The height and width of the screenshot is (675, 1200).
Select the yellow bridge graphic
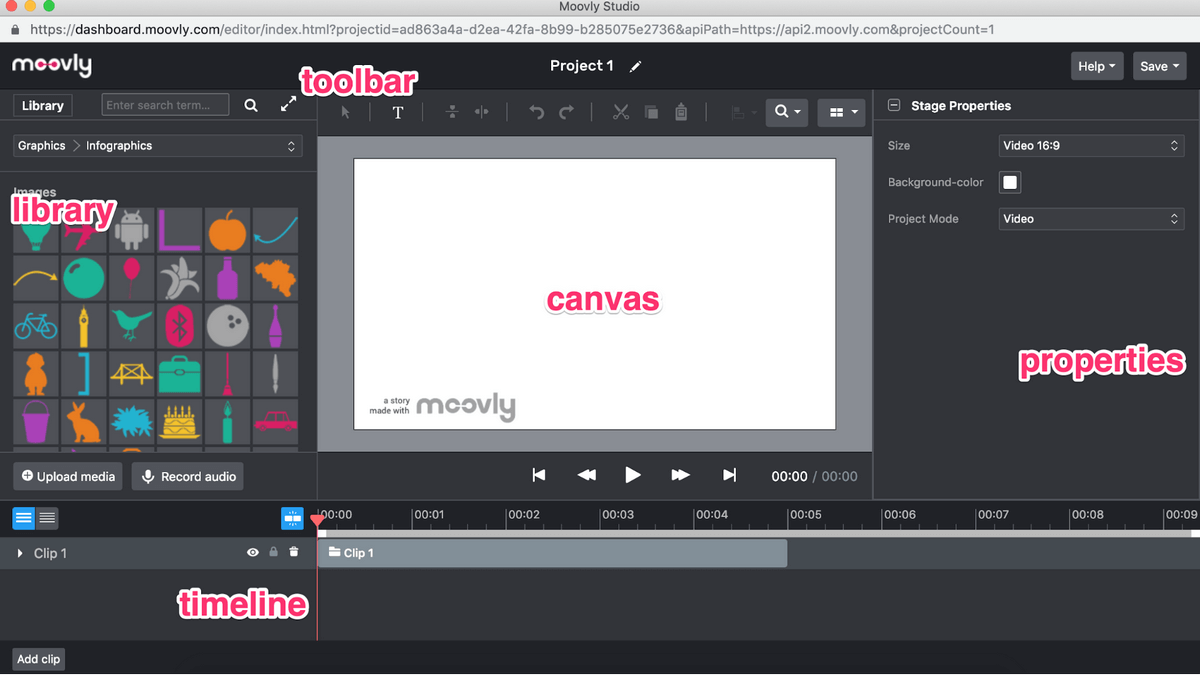132,373
